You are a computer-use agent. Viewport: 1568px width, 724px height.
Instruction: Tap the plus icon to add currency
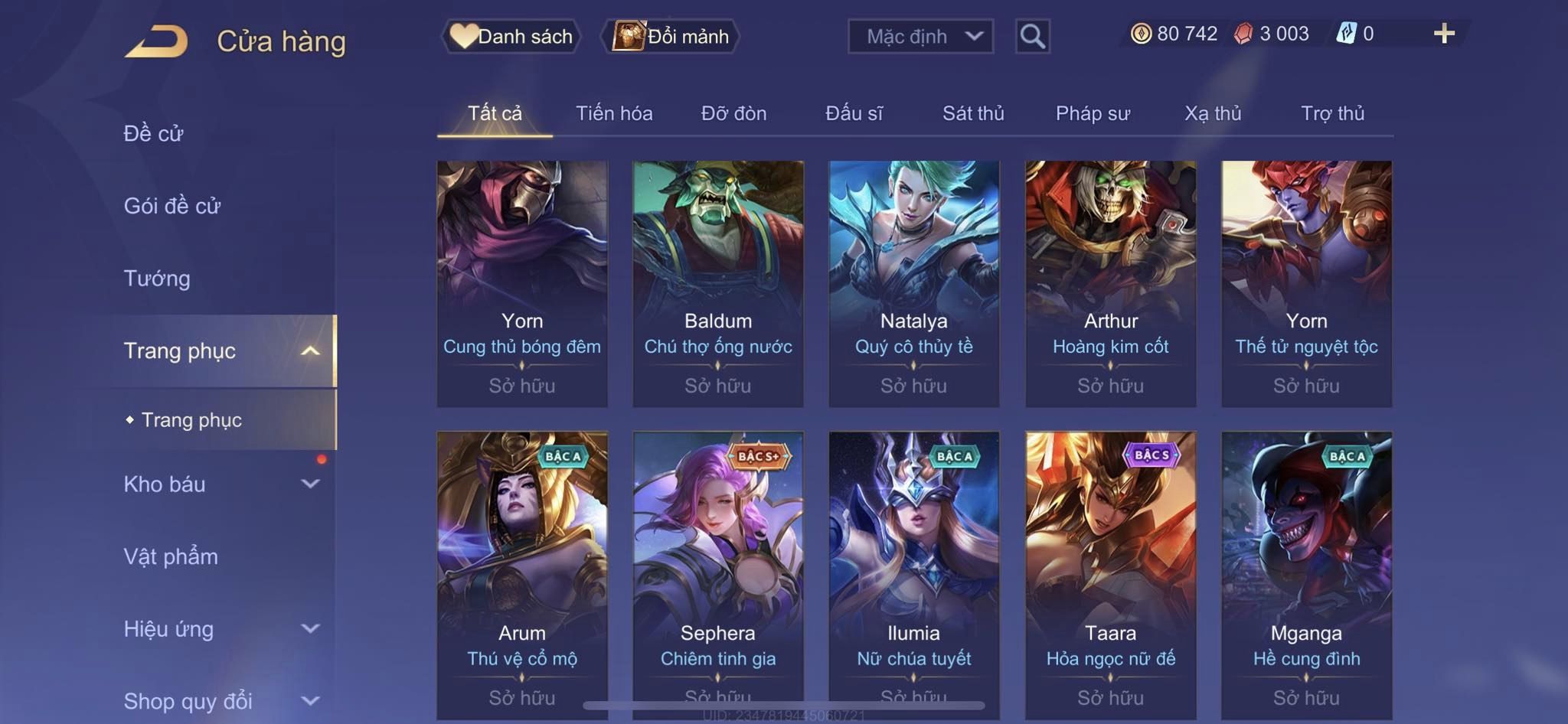click(x=1444, y=33)
